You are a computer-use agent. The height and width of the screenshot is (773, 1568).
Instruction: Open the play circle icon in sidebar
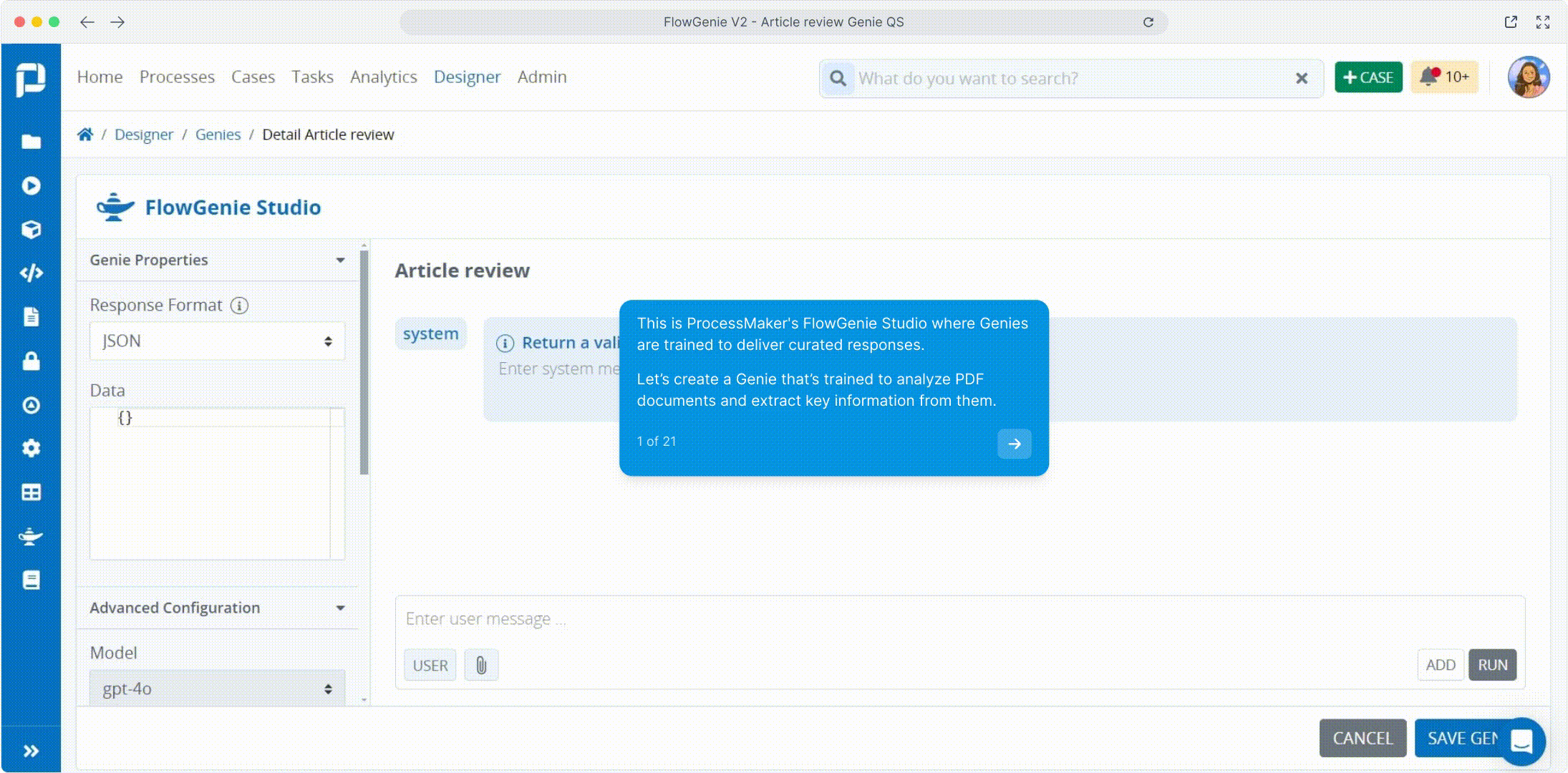tap(31, 185)
